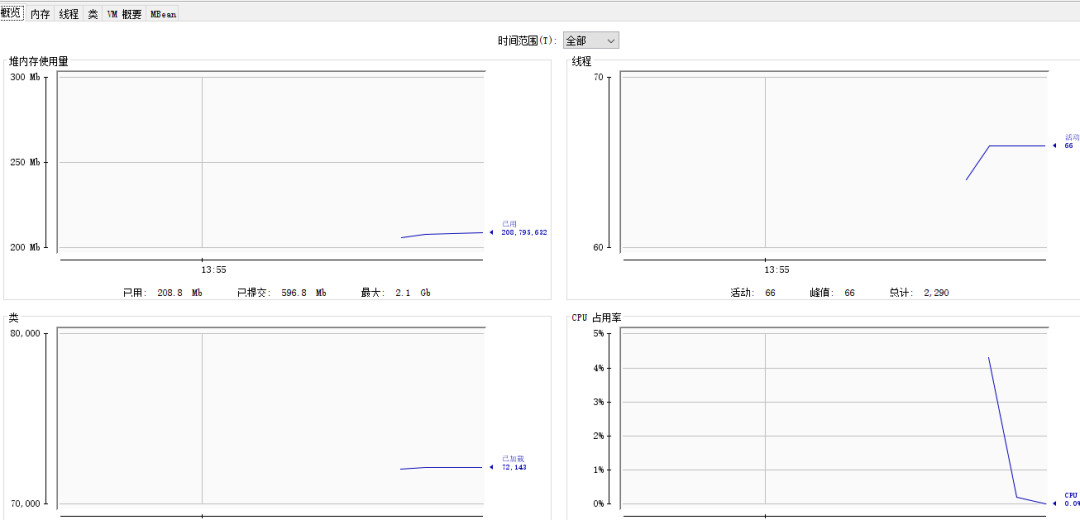This screenshot has width=1080, height=520.
Task: Click 13:55 under the threads chart
Action: click(x=776, y=270)
